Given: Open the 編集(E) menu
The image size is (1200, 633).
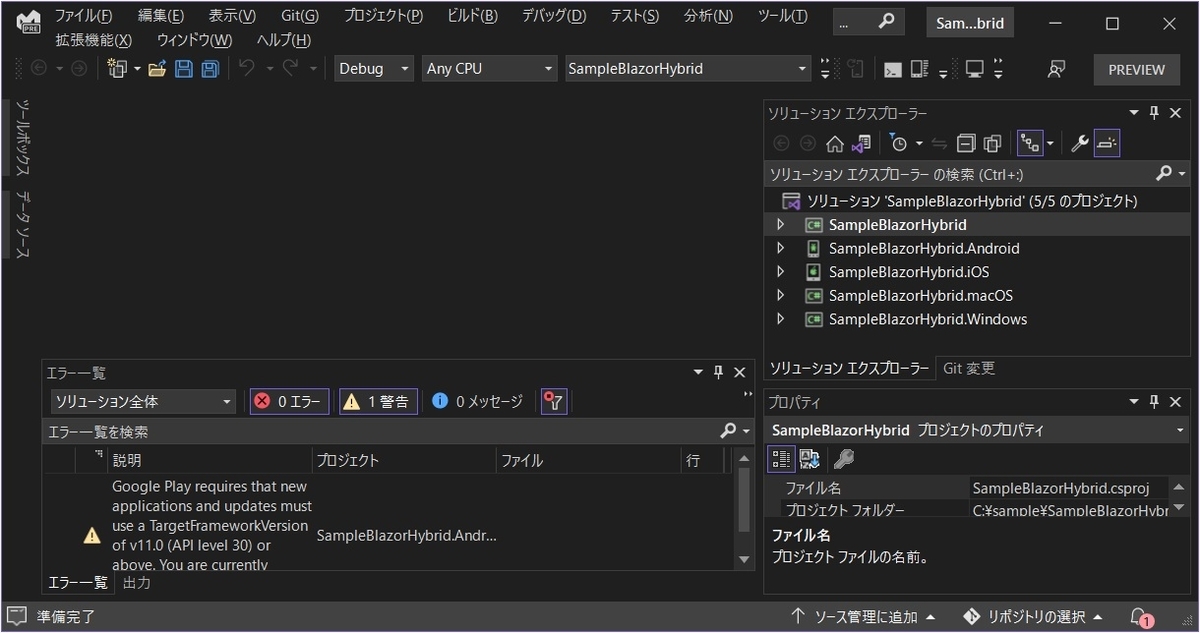Looking at the screenshot, I should (x=161, y=16).
